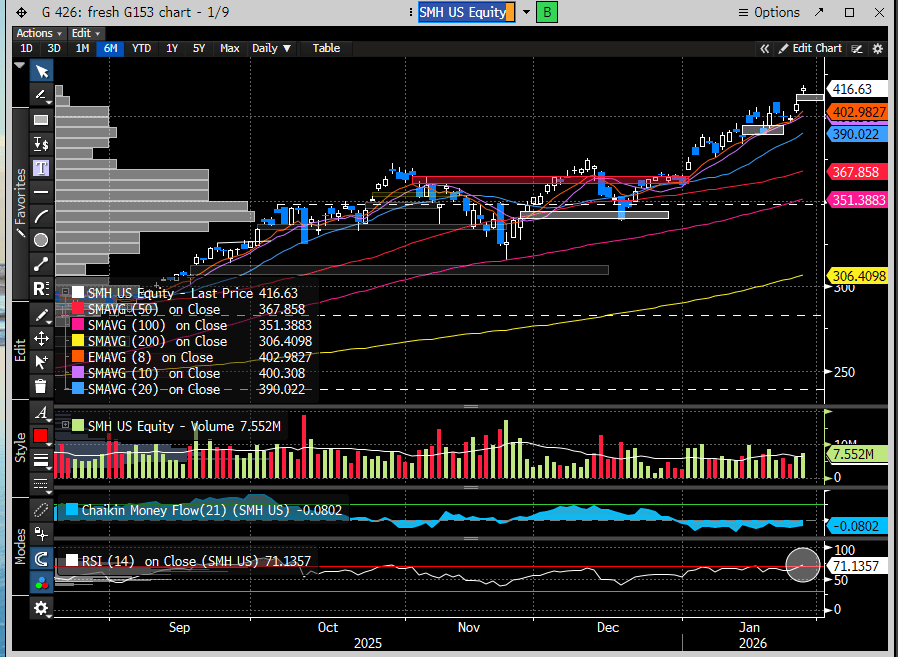The width and height of the screenshot is (898, 657).
Task: Select the price measure tool
Action: [x=41, y=143]
